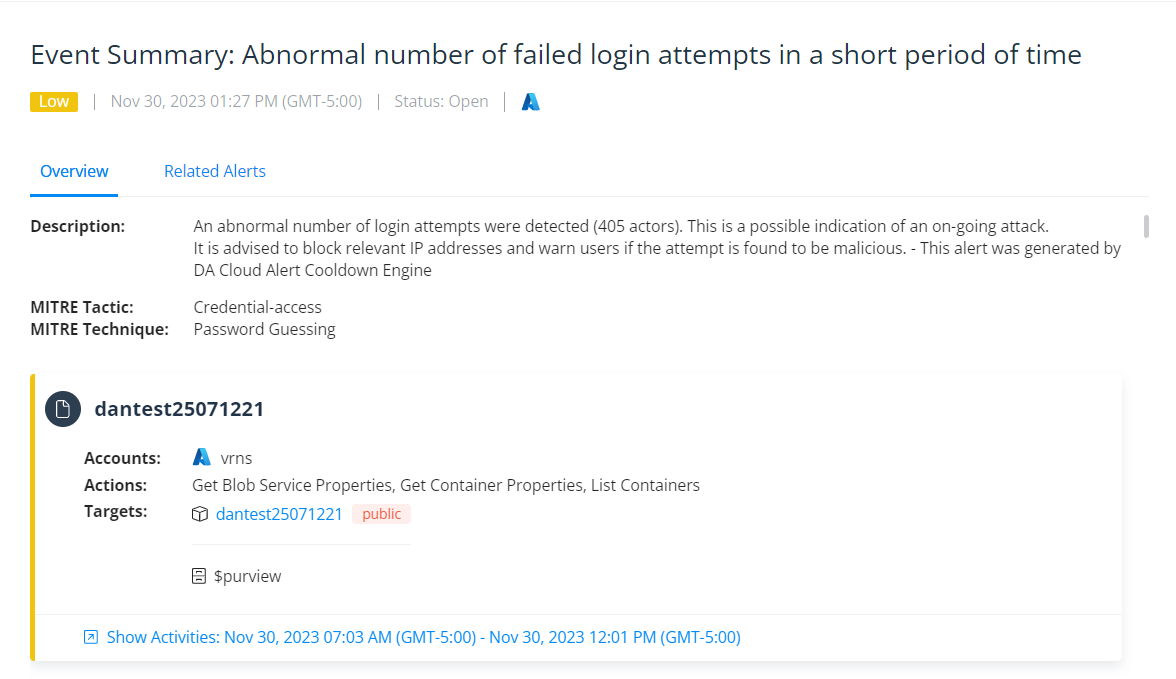
Task: Open the Show Activities time range link
Action: click(x=423, y=637)
